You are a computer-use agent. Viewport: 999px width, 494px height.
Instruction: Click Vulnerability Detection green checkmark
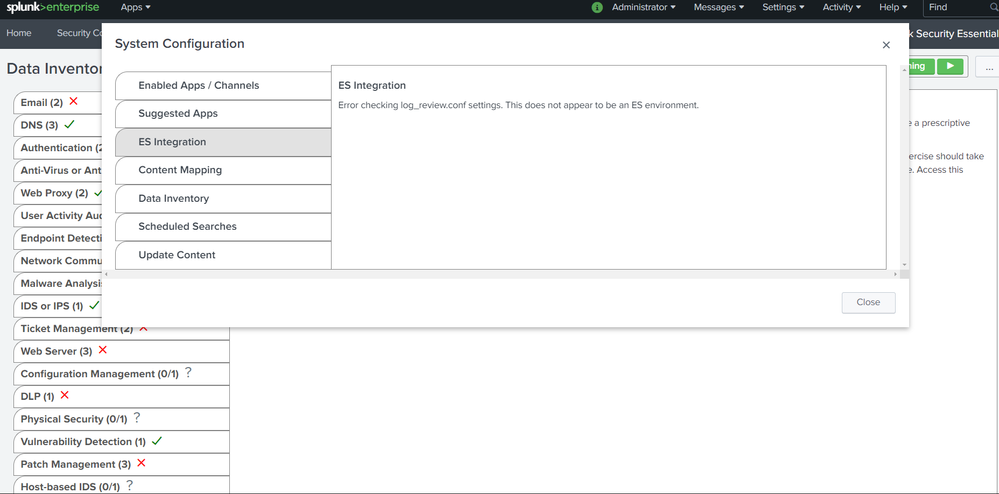pos(157,440)
